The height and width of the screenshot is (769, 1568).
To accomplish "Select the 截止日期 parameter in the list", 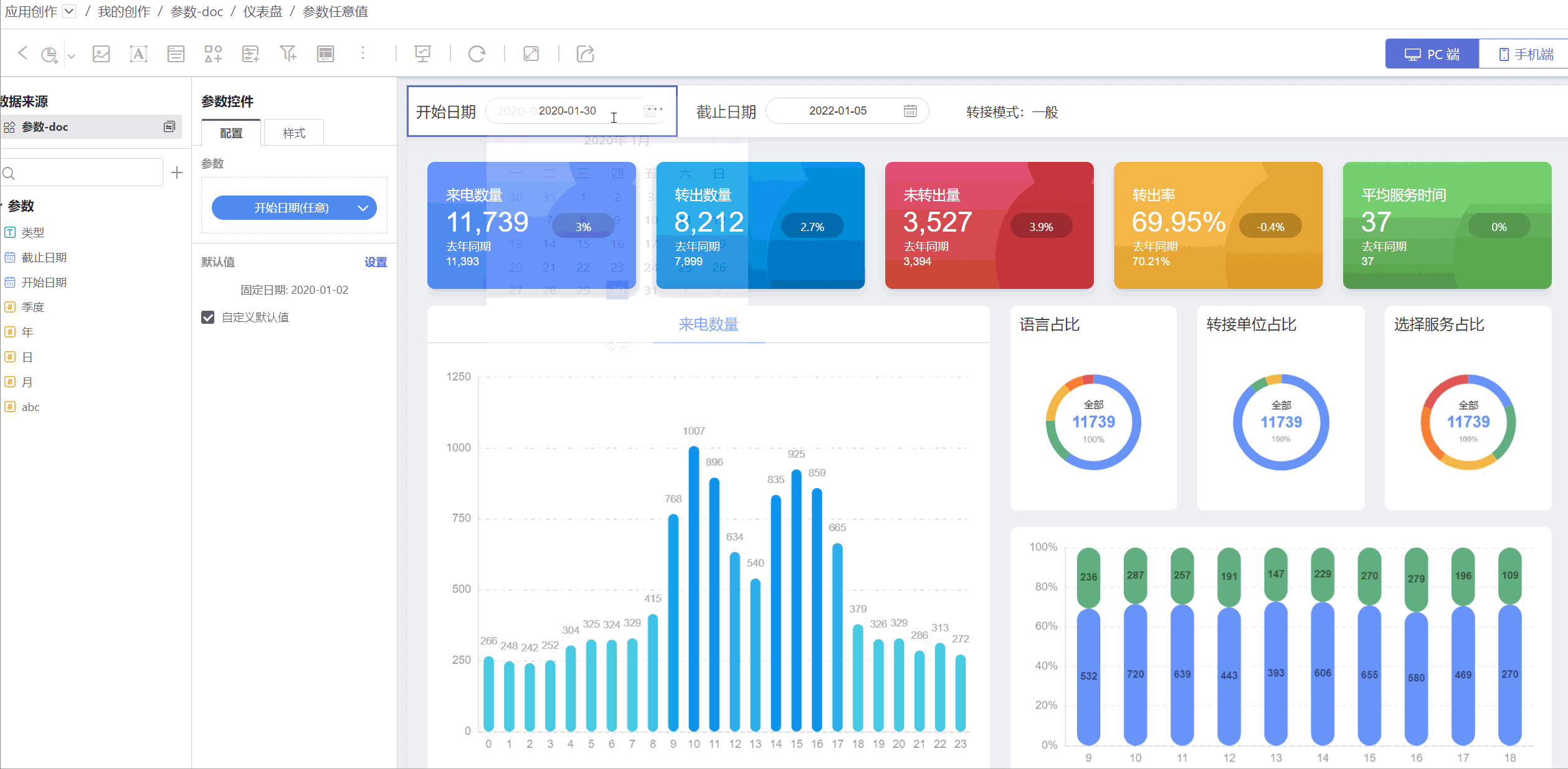I will pos(44,258).
